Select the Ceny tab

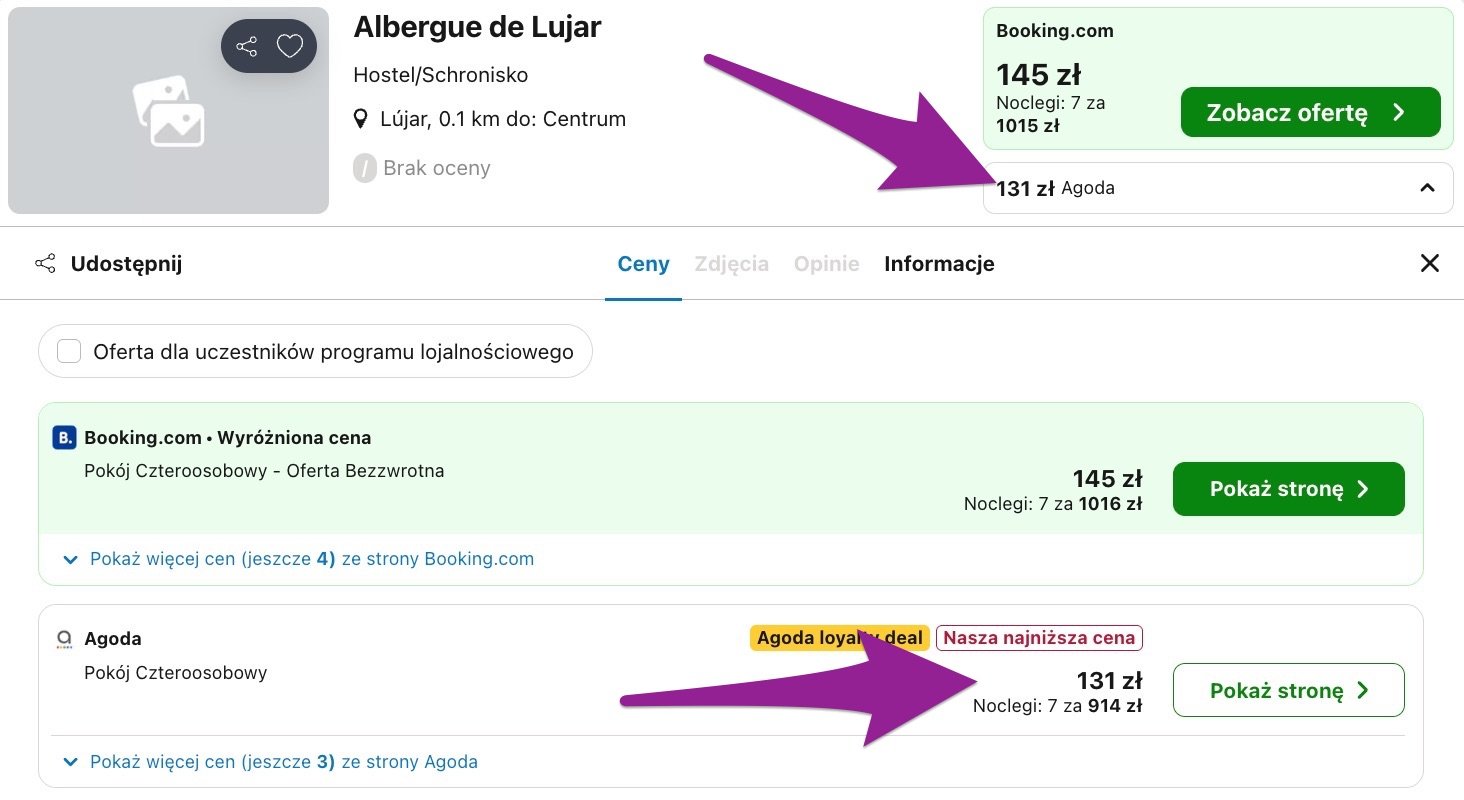(x=643, y=264)
